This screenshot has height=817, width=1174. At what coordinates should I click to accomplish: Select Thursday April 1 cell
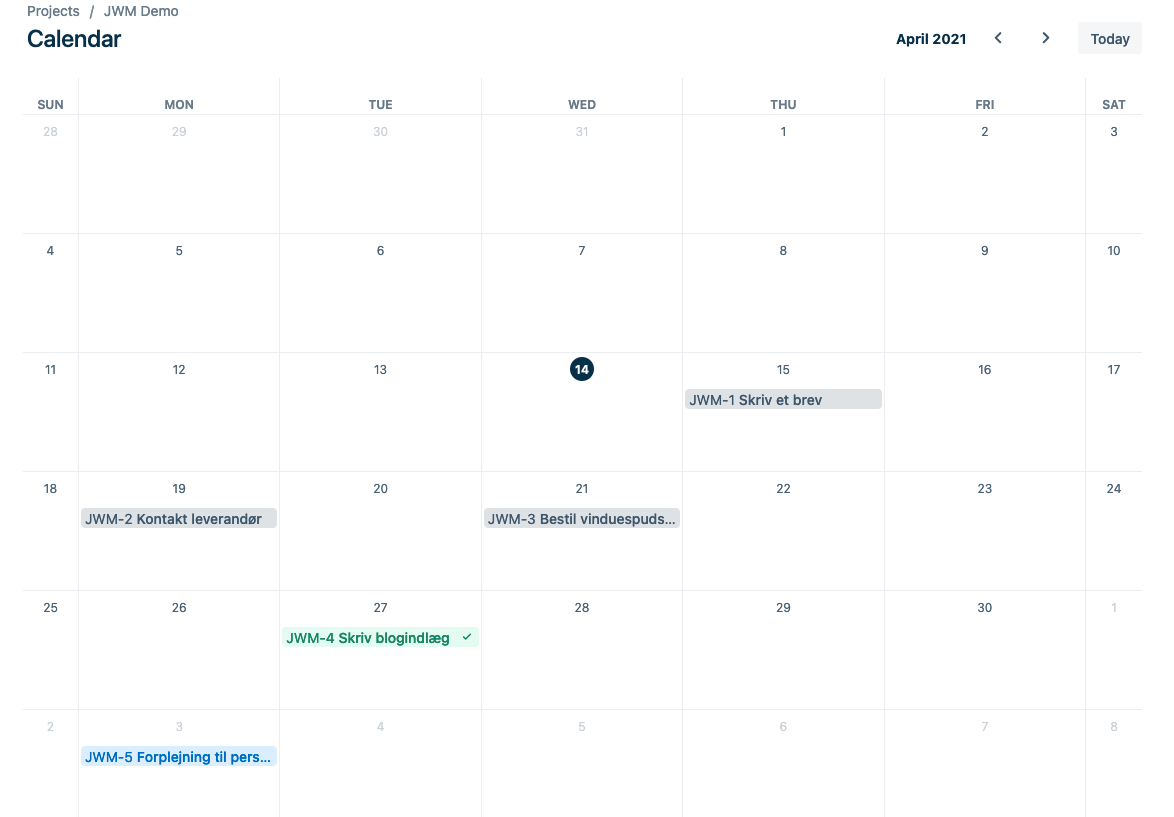[x=783, y=175]
